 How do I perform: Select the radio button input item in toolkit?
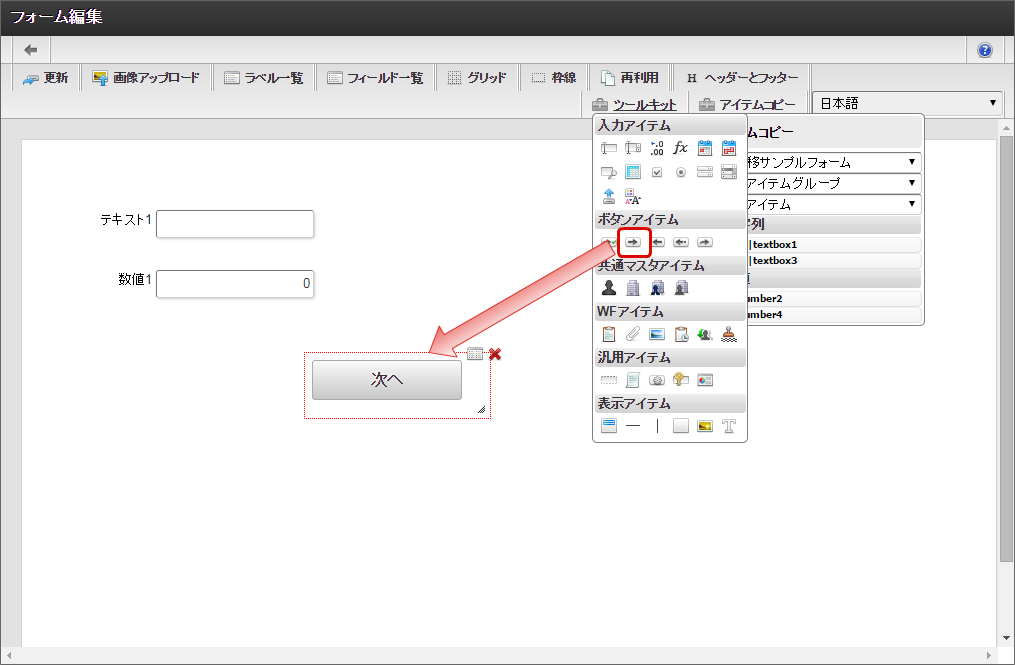680,172
